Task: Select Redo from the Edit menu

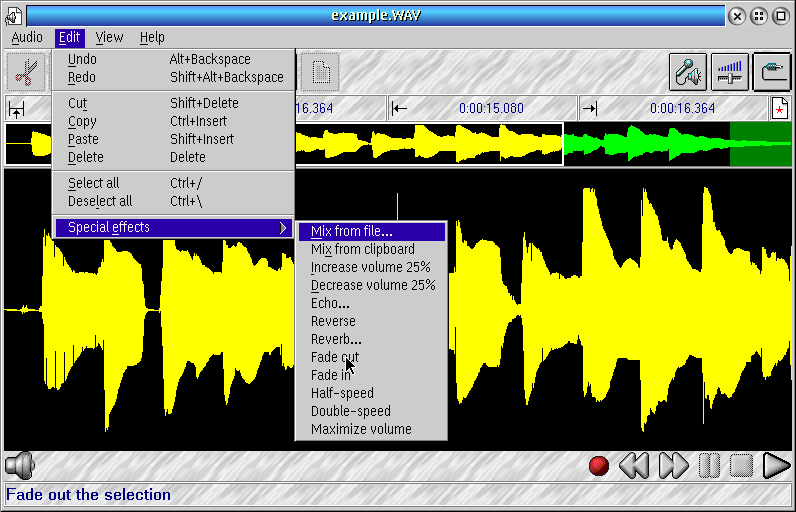Action: (174, 78)
